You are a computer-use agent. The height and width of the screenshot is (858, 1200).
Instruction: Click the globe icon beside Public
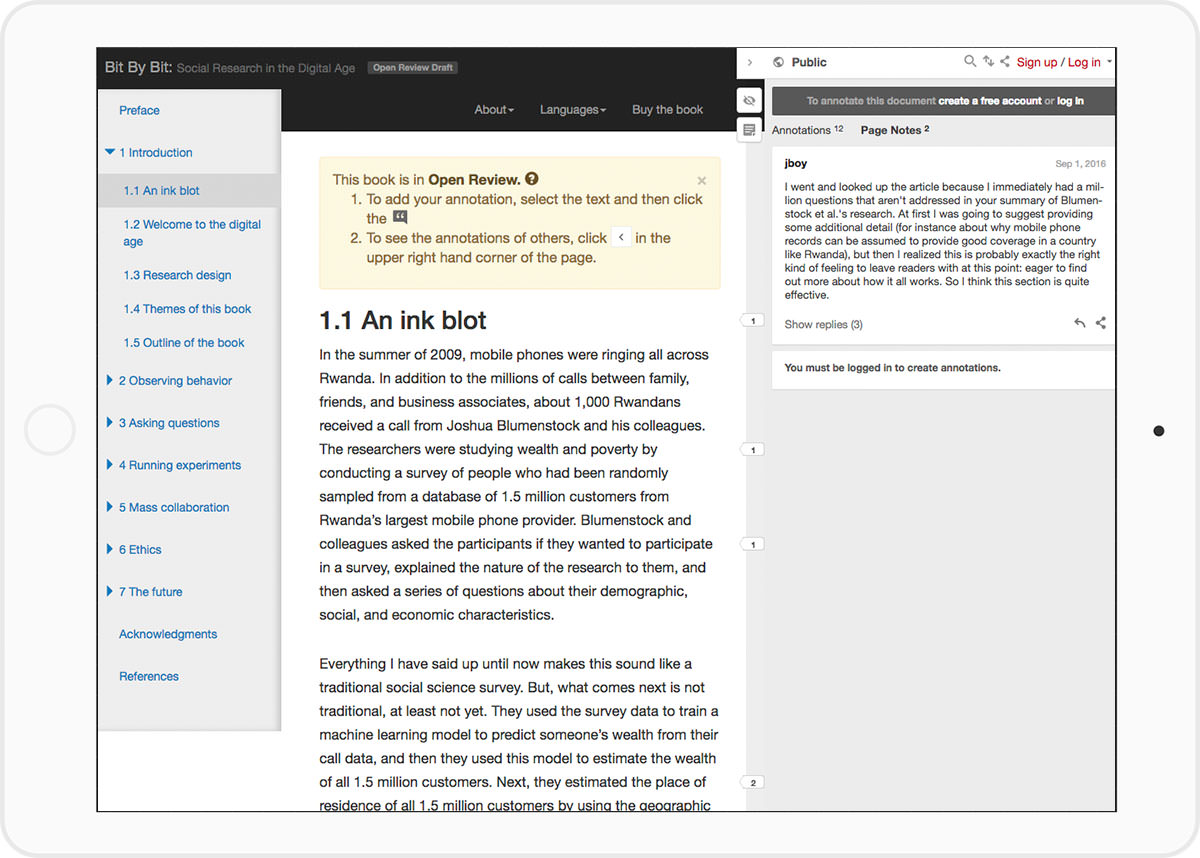point(778,62)
